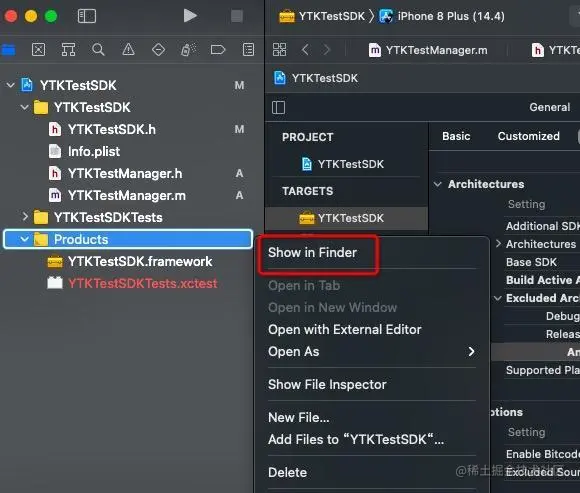Open the Source Control navigator
Viewport: 580px width, 493px height.
tap(38, 50)
